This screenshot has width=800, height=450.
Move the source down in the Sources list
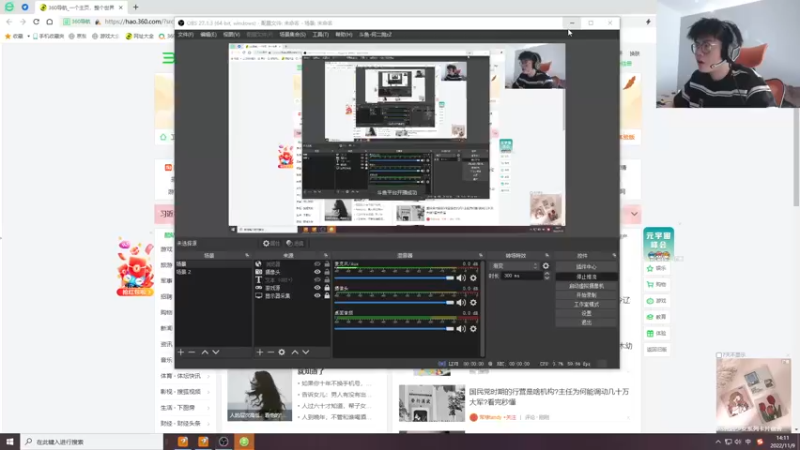click(x=306, y=352)
